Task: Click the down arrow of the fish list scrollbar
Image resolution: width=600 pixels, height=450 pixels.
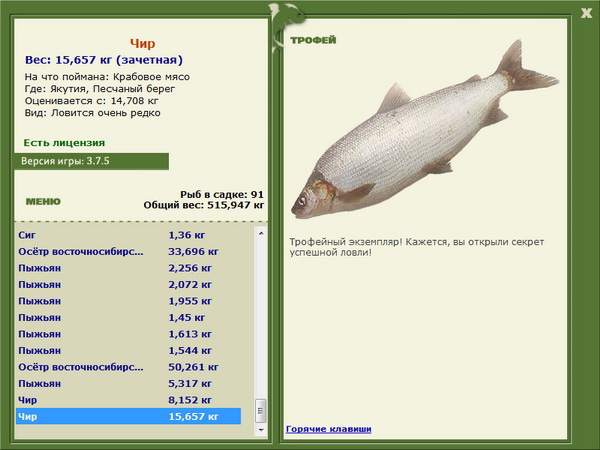Action: click(261, 430)
